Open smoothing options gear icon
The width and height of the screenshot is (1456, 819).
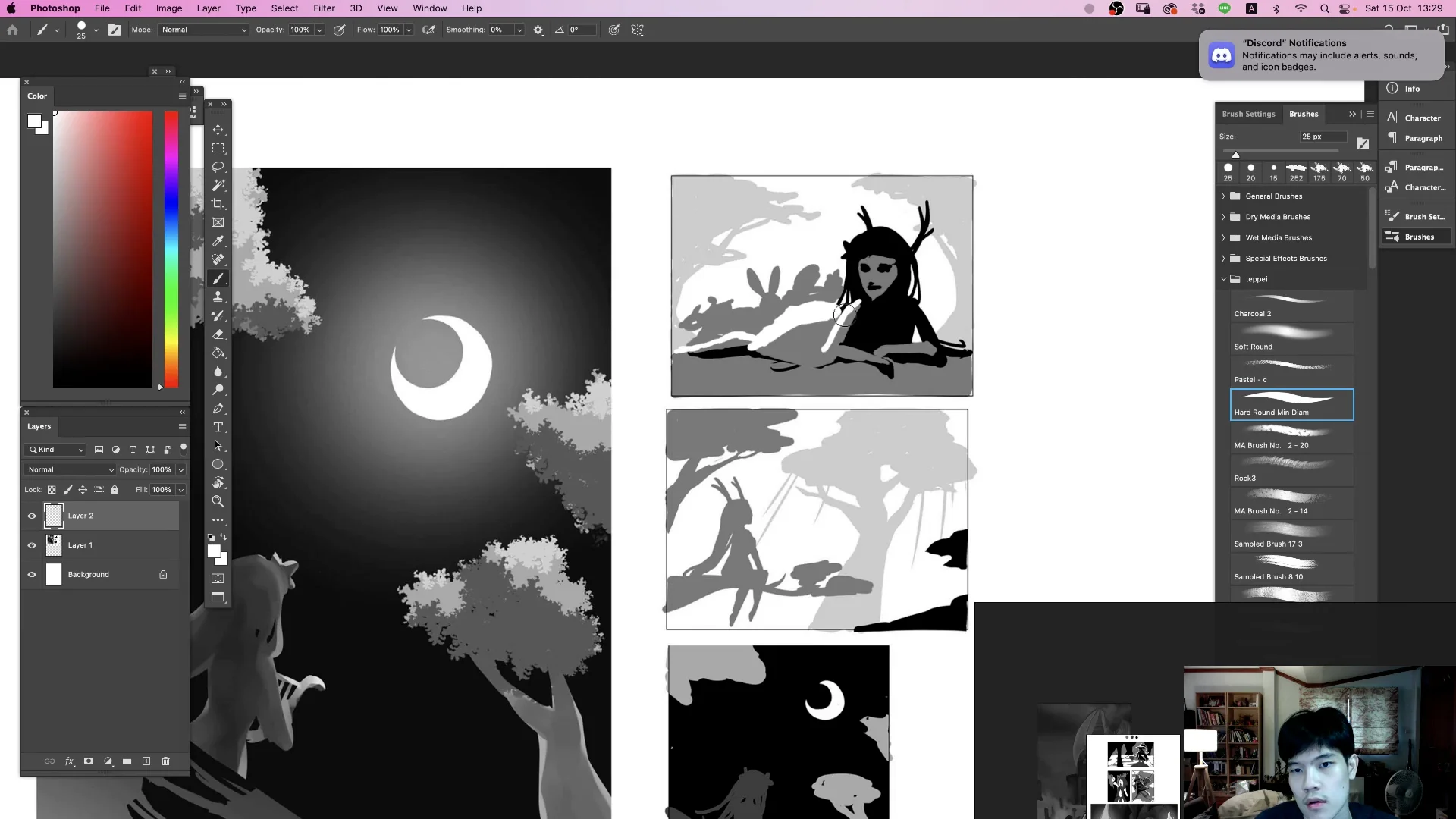pyautogui.click(x=538, y=30)
